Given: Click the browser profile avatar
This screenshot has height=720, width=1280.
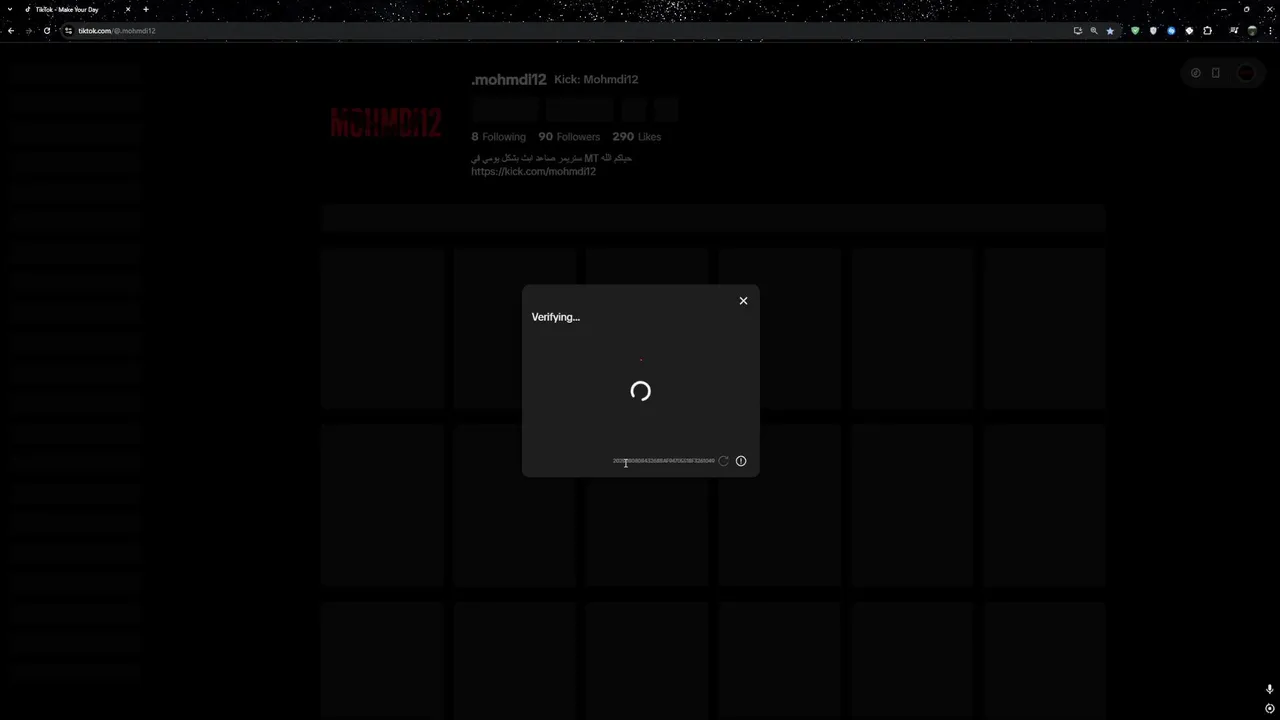Looking at the screenshot, I should [x=1252, y=31].
